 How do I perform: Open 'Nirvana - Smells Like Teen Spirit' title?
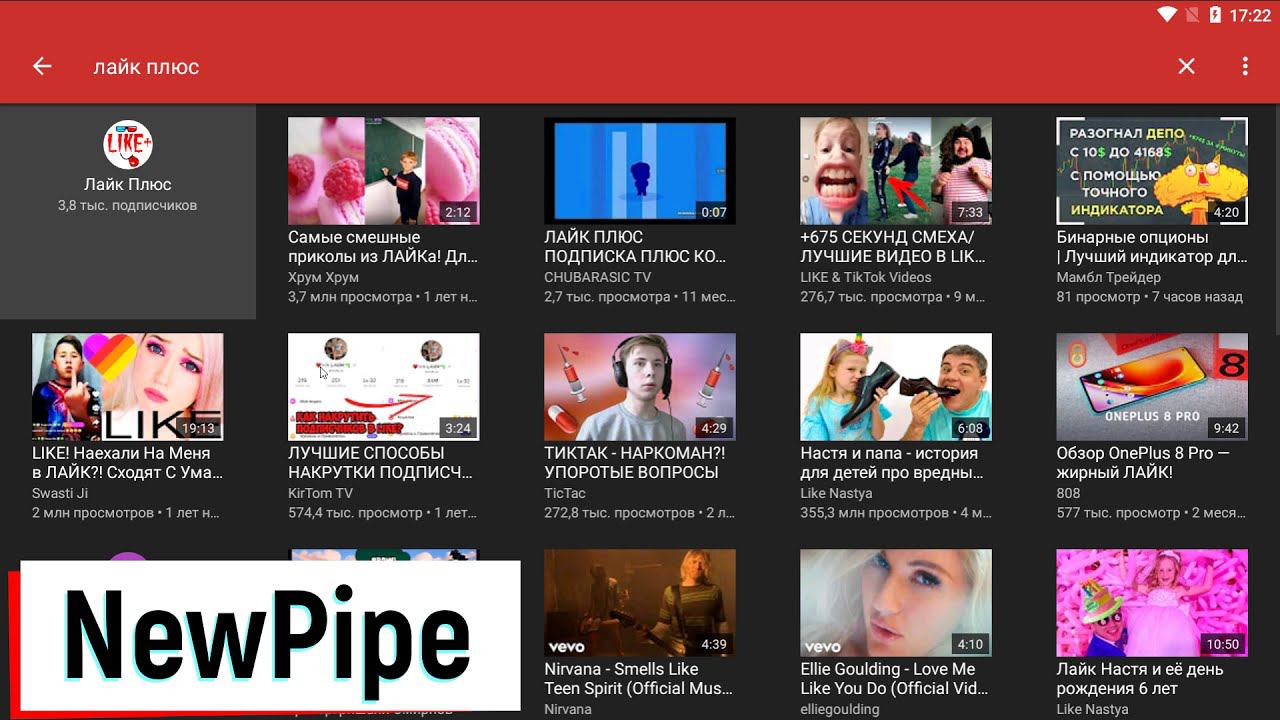[x=638, y=679]
